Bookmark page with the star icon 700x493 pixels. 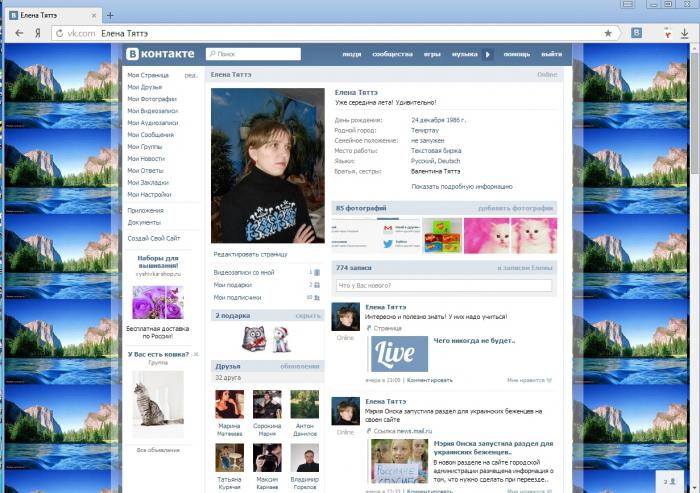pyautogui.click(x=608, y=33)
